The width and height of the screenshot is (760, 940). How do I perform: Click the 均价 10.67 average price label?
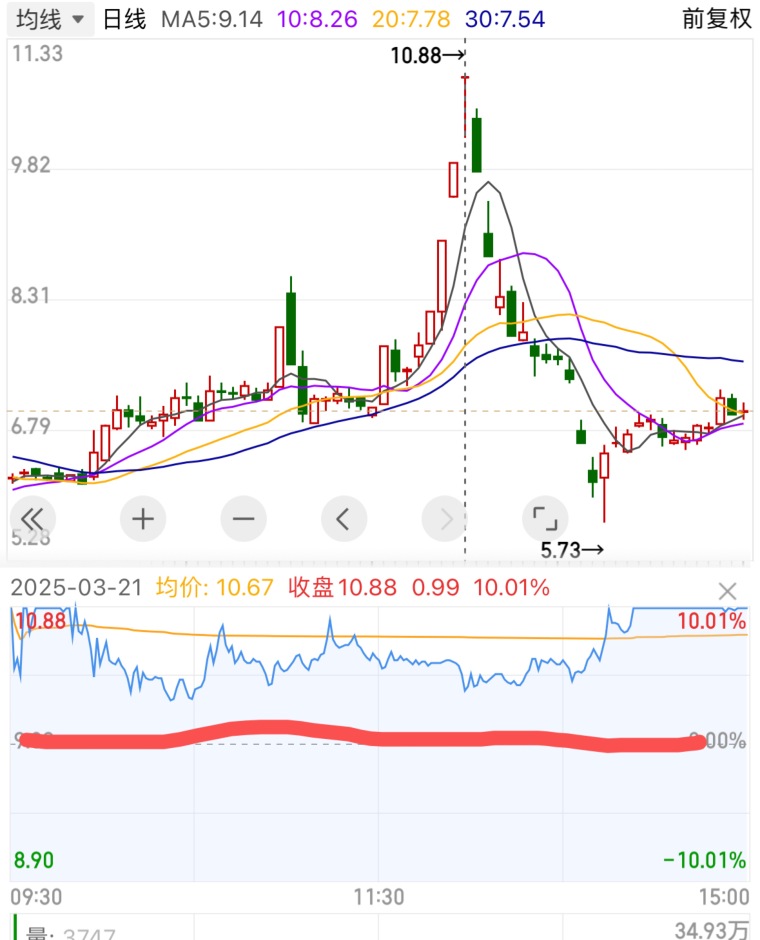click(215, 588)
